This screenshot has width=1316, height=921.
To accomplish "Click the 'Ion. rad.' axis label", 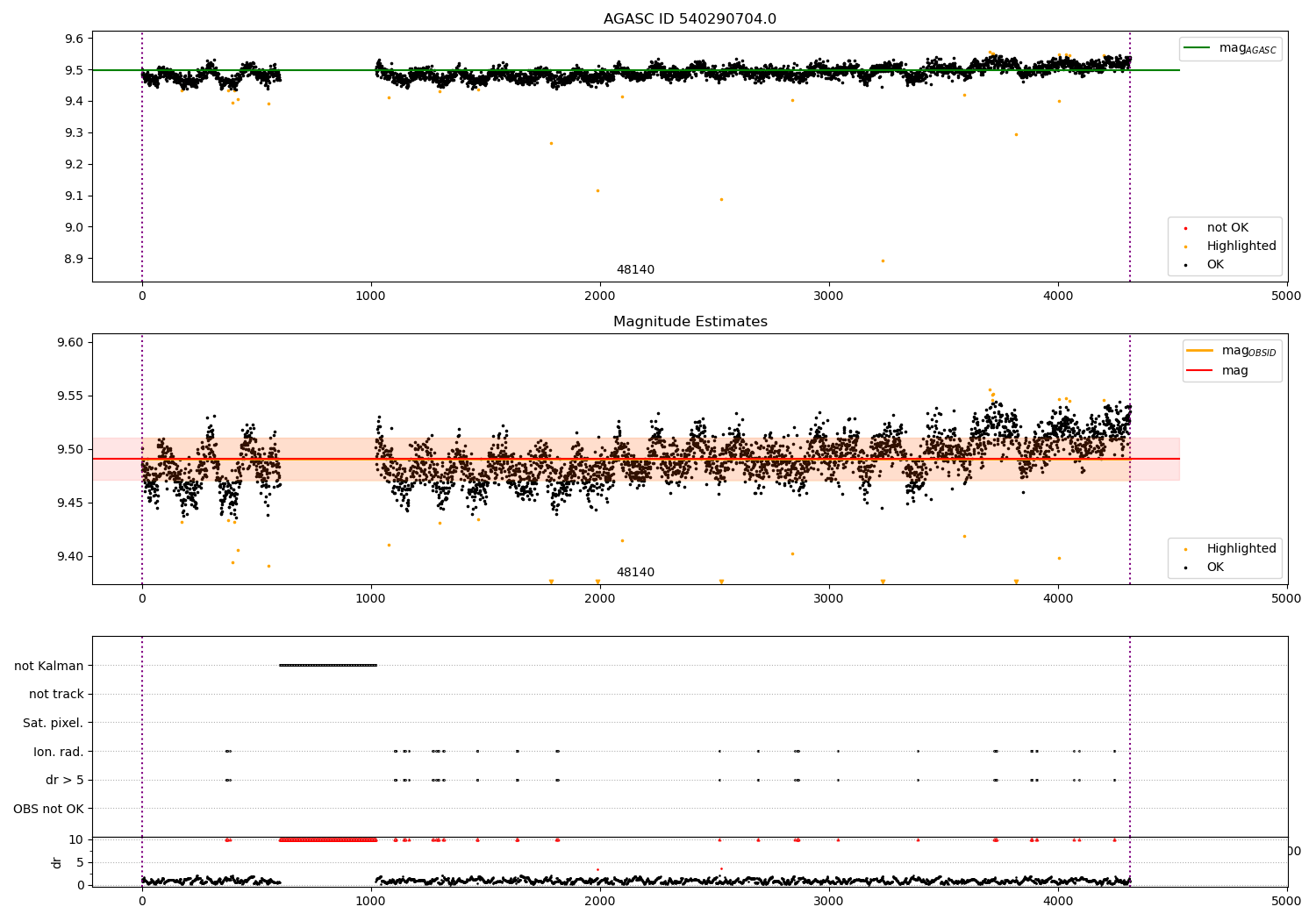I will coord(59,752).
